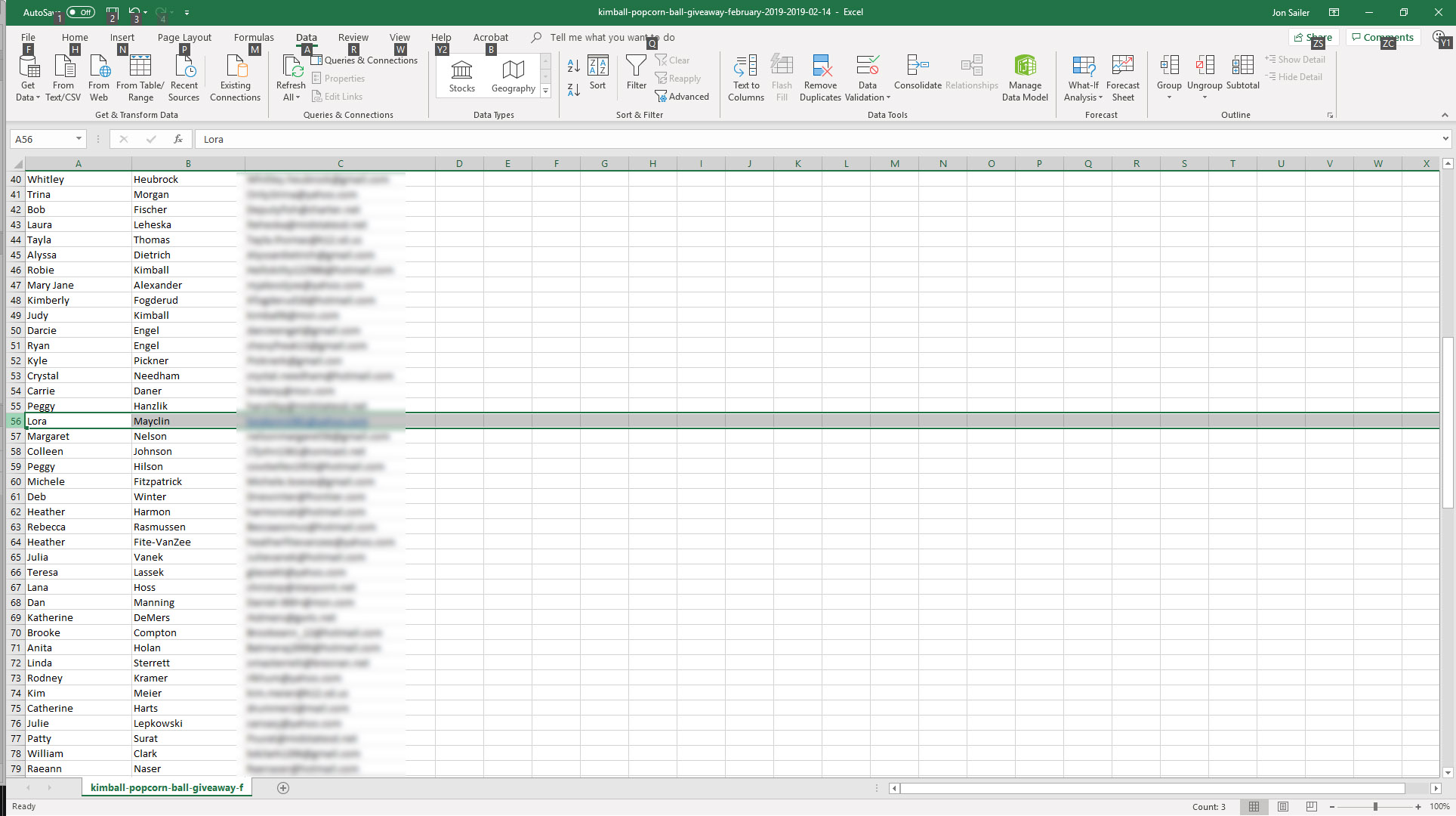Click the zoom slider handle
Image resolution: width=1456 pixels, height=816 pixels.
coord(1375,807)
